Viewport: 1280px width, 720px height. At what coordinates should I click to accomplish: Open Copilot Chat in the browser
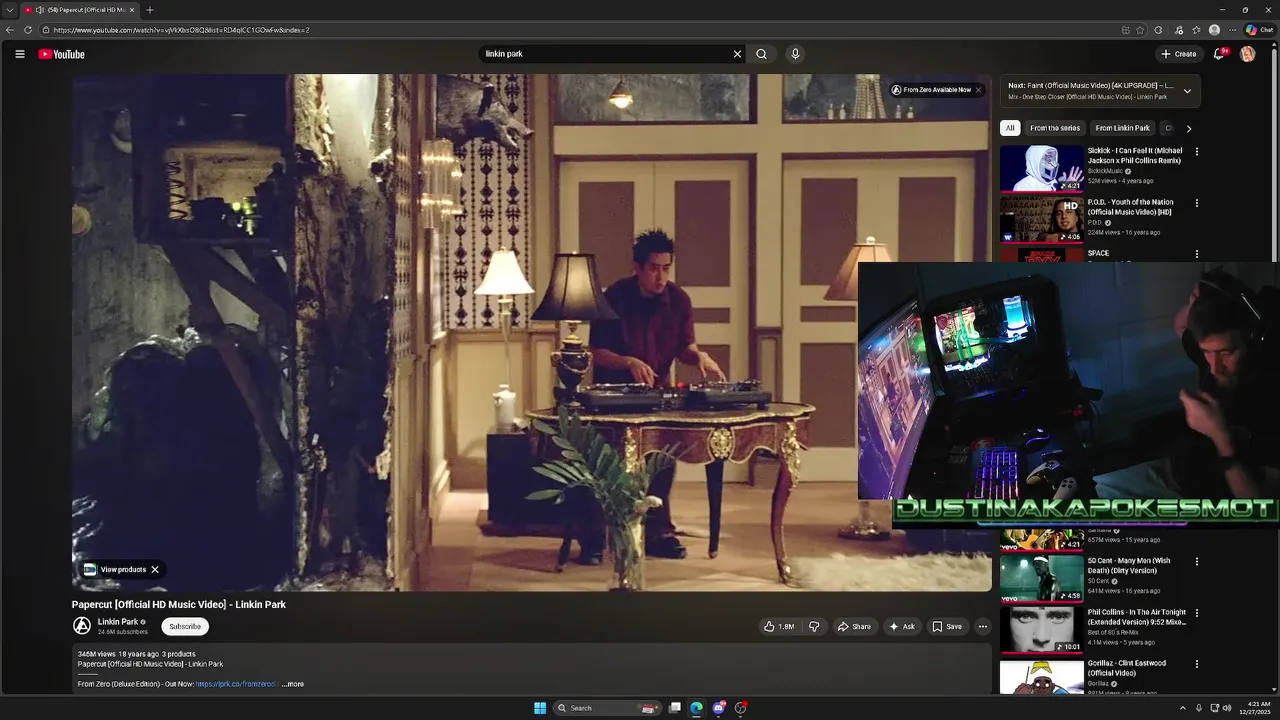pyautogui.click(x=1259, y=30)
